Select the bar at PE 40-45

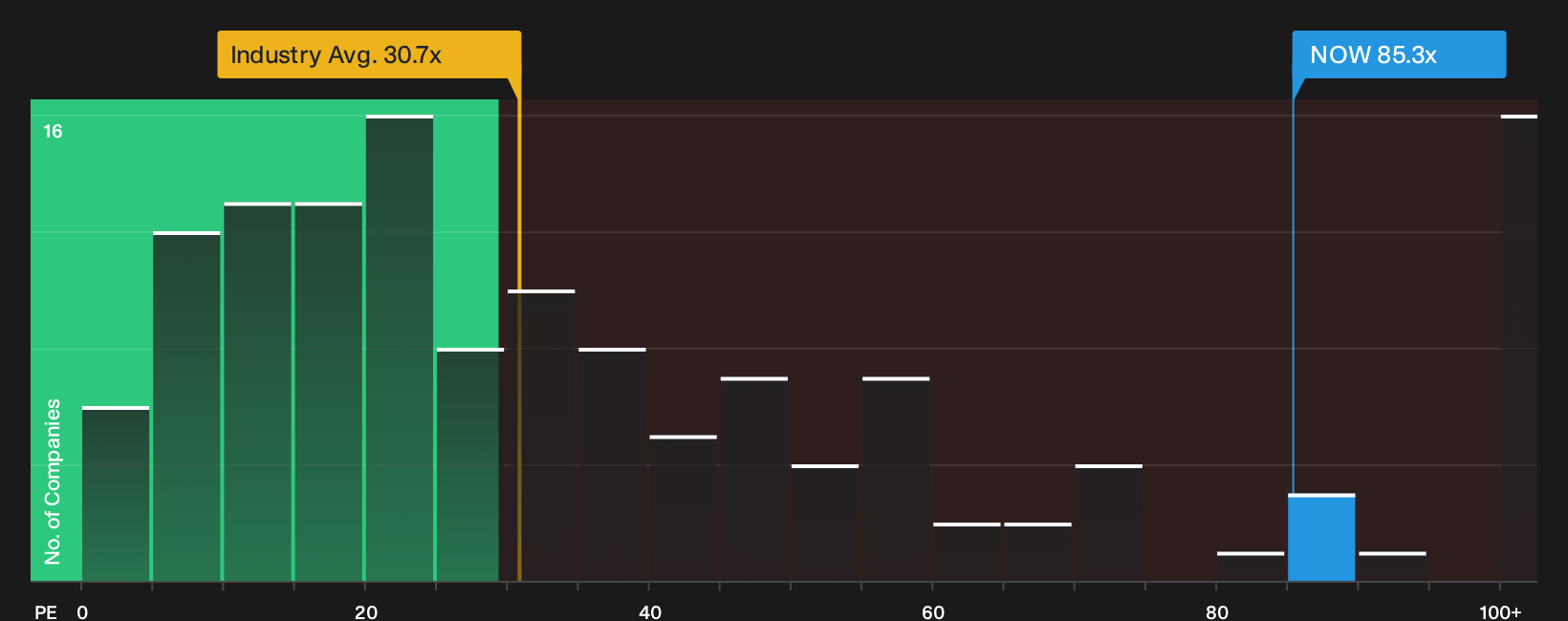coord(684,508)
